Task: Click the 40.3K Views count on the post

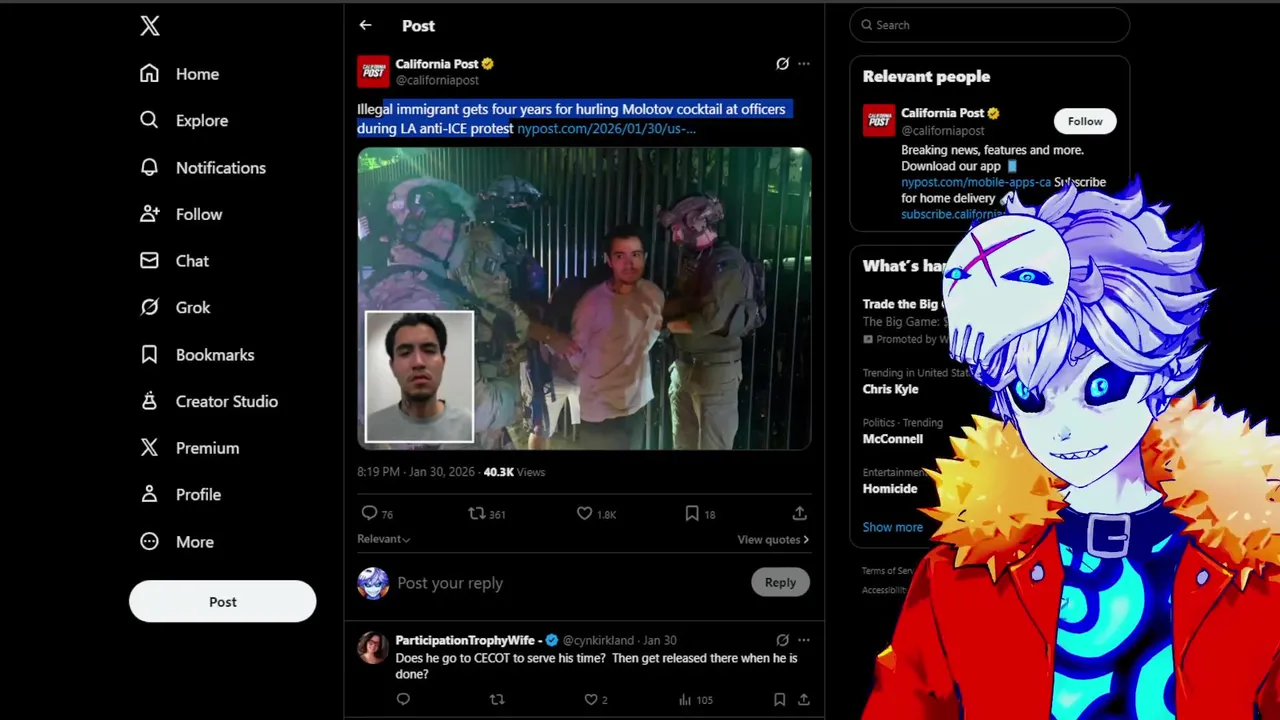Action: (x=514, y=472)
